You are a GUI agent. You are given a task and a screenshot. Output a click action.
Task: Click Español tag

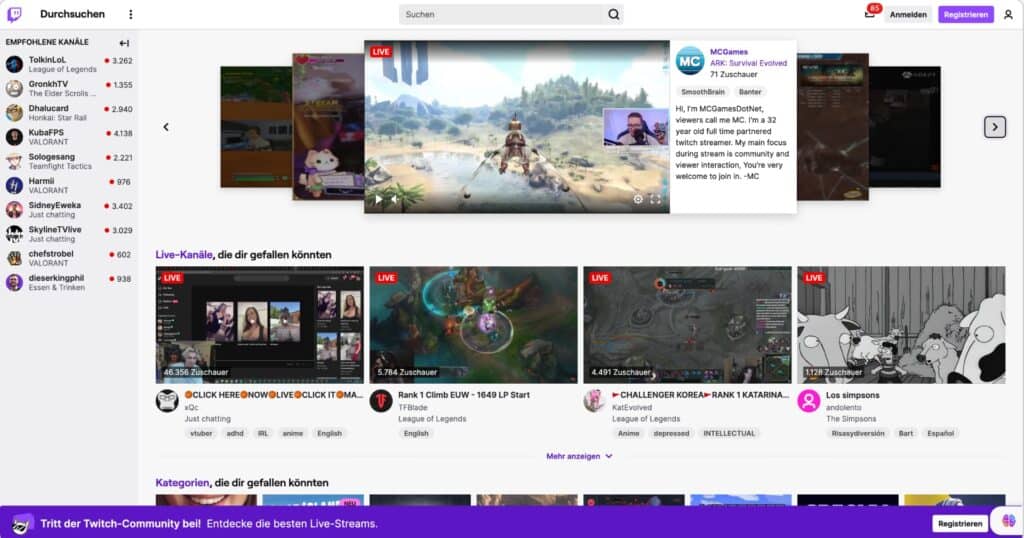(940, 434)
